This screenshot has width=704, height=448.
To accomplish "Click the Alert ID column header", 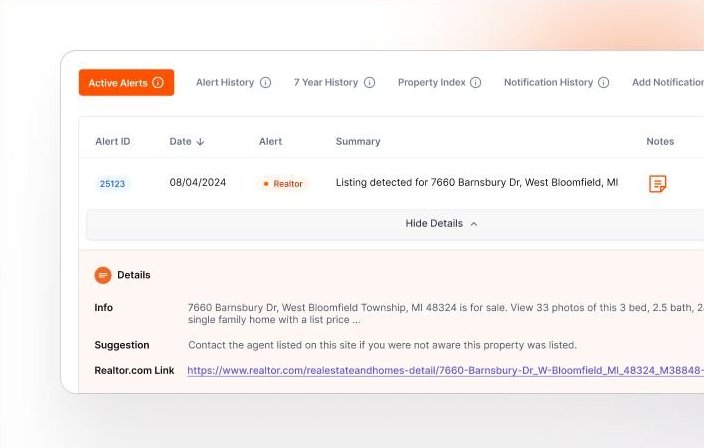I will point(112,142).
